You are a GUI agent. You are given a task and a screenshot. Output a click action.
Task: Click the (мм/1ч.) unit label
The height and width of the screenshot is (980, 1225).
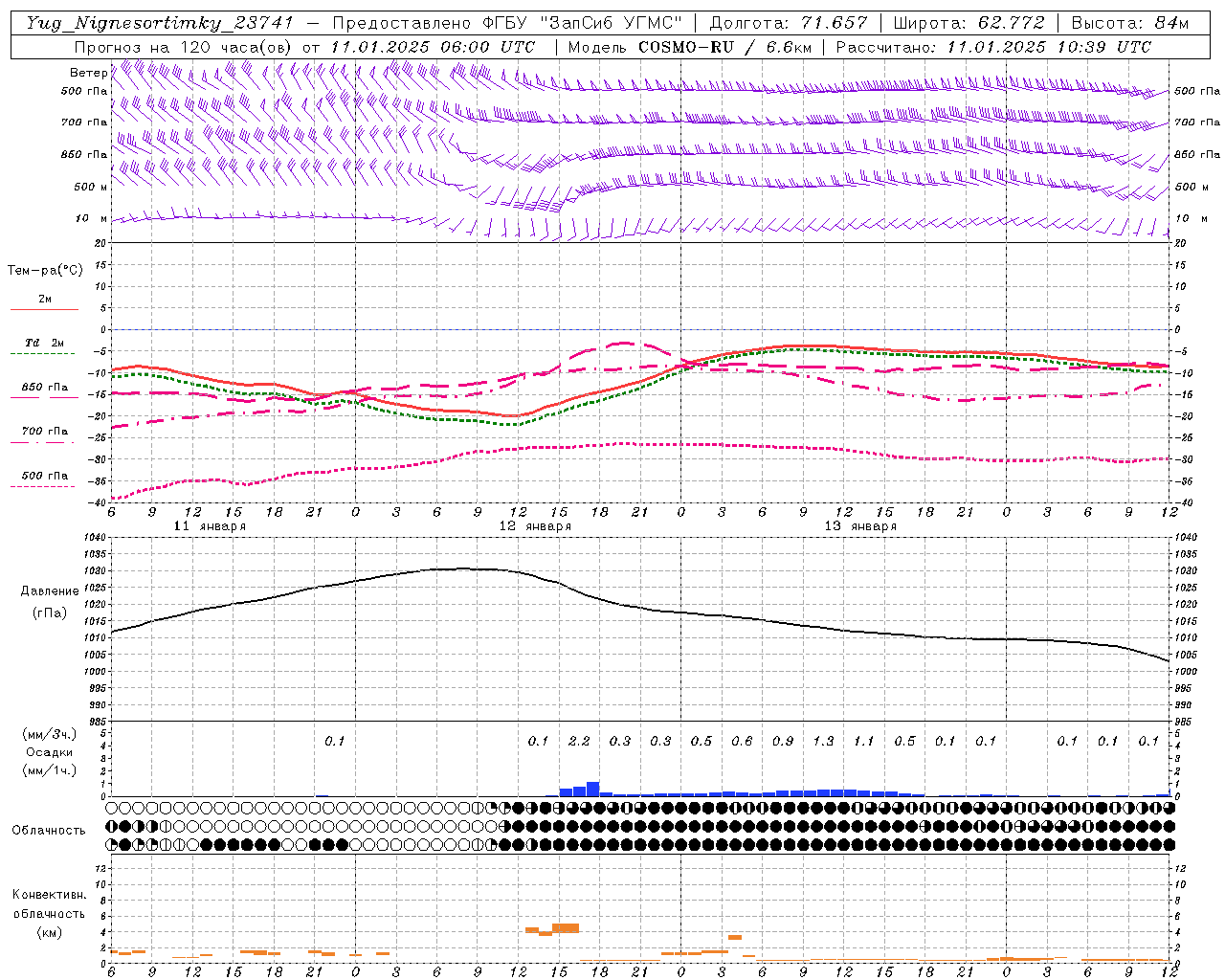pos(49,769)
